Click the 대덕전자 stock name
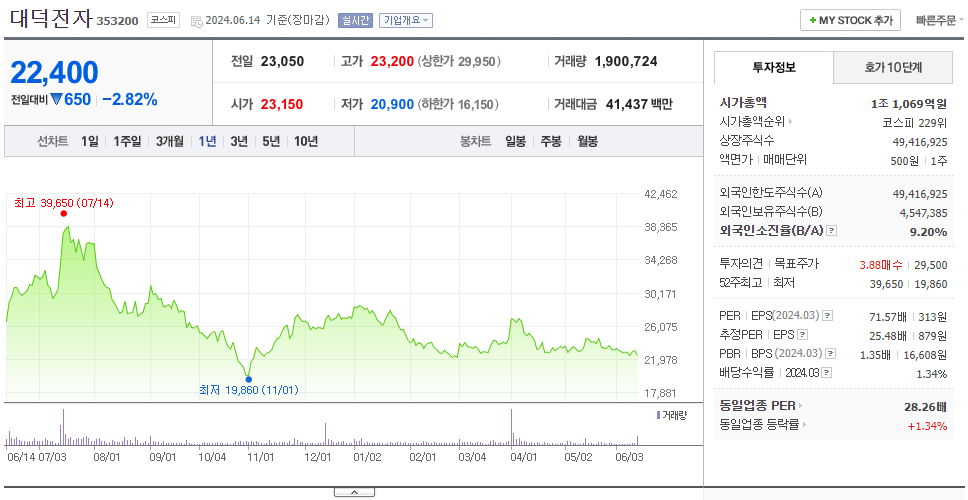The image size is (968, 500). tap(51, 18)
